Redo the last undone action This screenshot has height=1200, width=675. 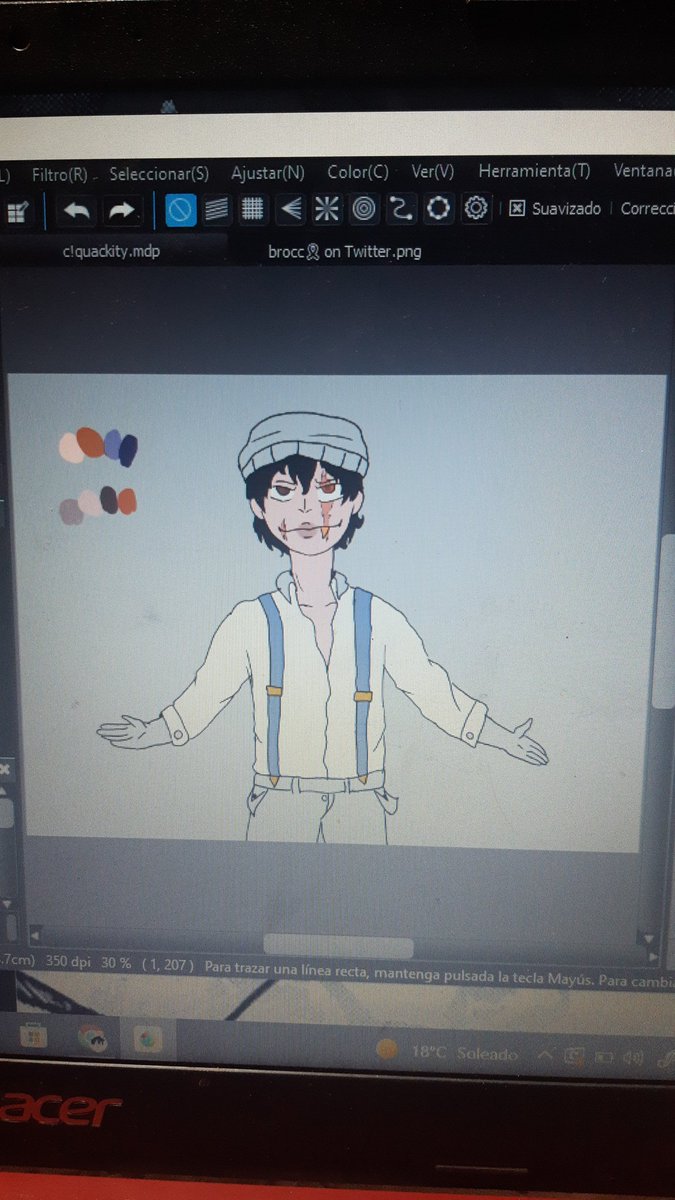[x=121, y=210]
